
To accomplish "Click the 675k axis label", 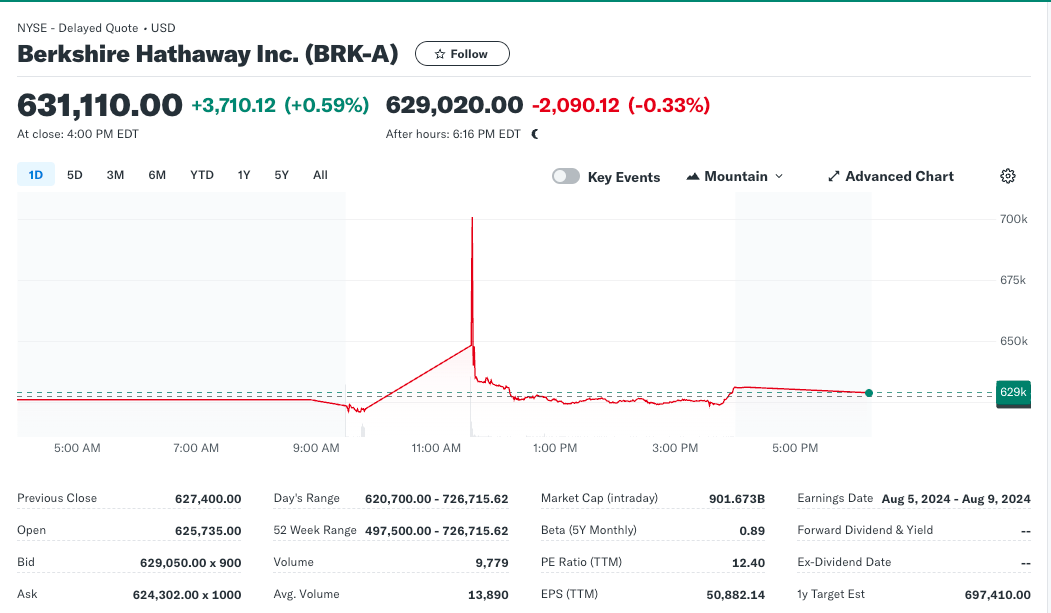I will 1013,280.
